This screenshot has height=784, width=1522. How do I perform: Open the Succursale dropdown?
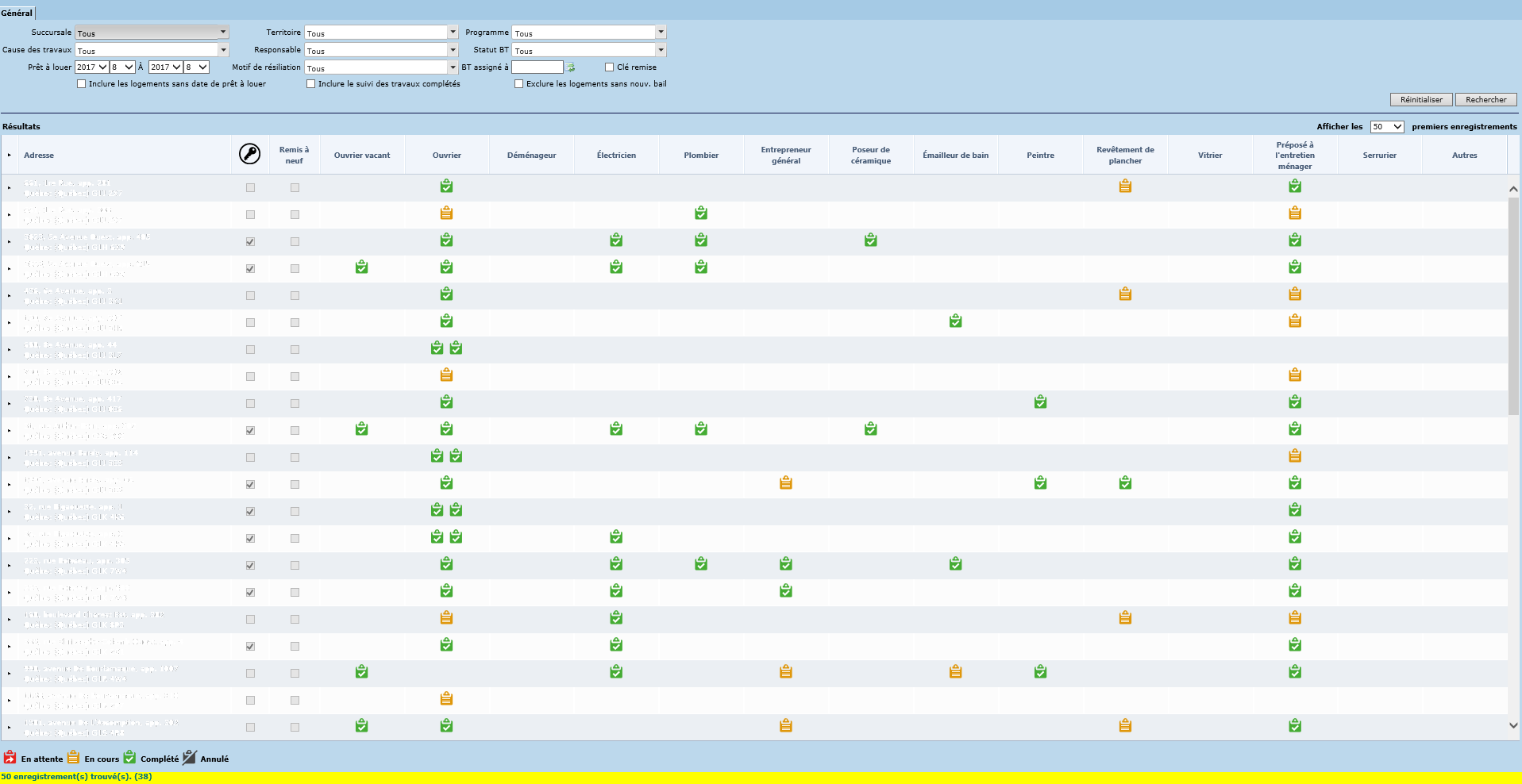(x=152, y=33)
